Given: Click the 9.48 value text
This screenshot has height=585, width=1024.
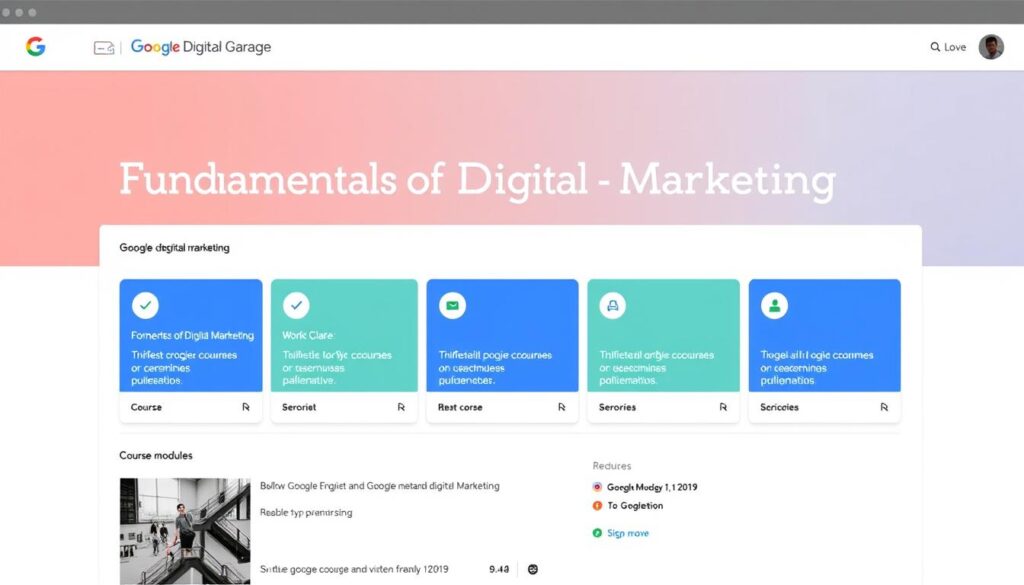Looking at the screenshot, I should pyautogui.click(x=499, y=569).
